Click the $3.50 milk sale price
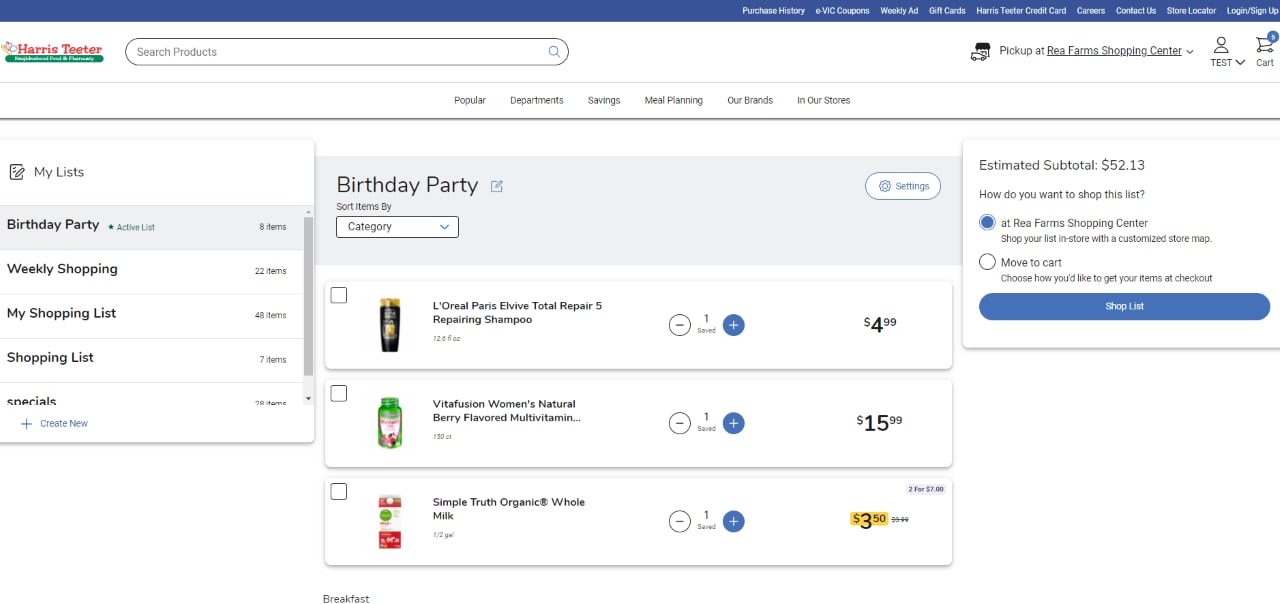This screenshot has width=1280, height=604. coord(869,520)
